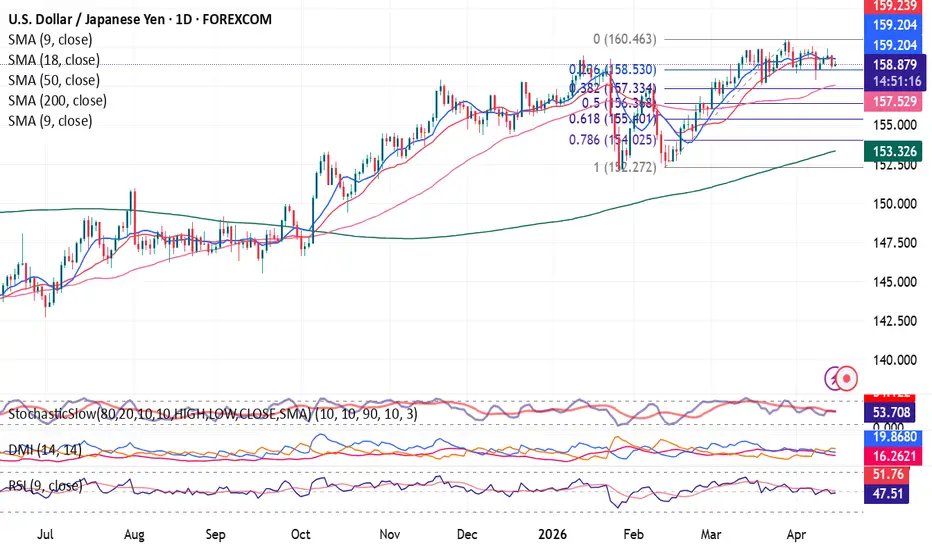Screen dimensions: 932x550
Task: Click the Nov label on the time axis
Action: (x=389, y=534)
